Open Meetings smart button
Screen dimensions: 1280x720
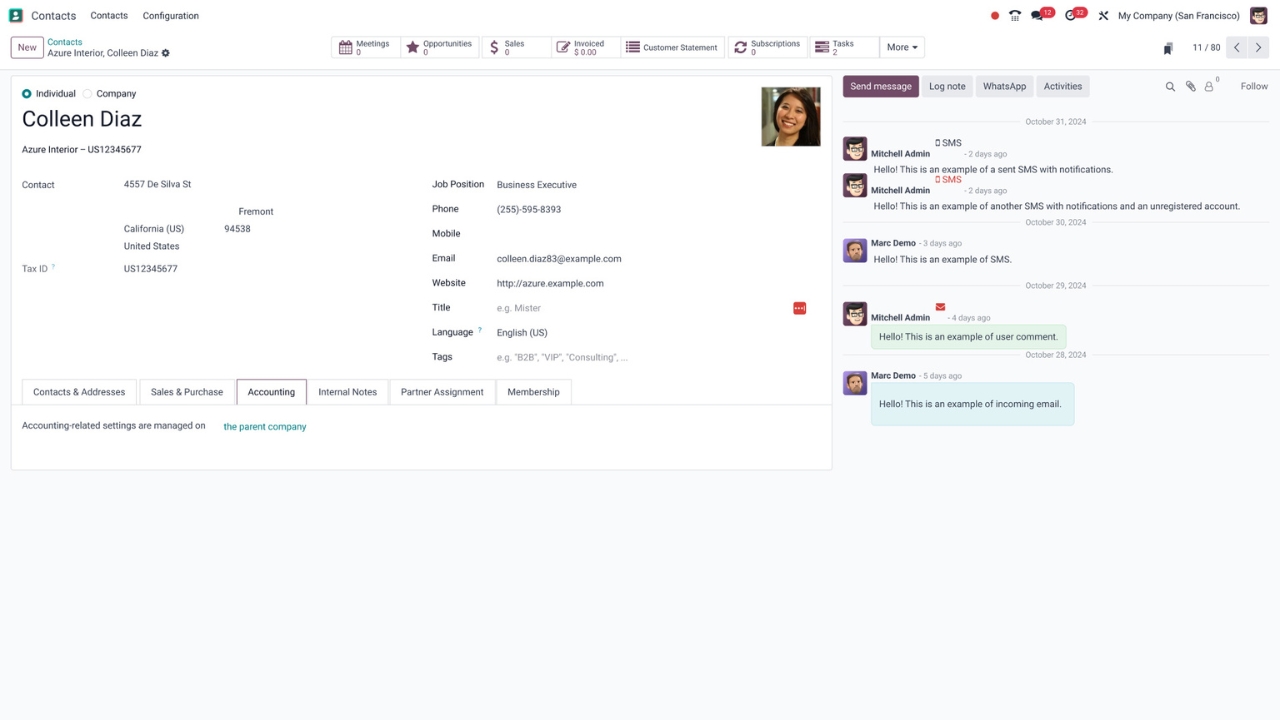(365, 47)
